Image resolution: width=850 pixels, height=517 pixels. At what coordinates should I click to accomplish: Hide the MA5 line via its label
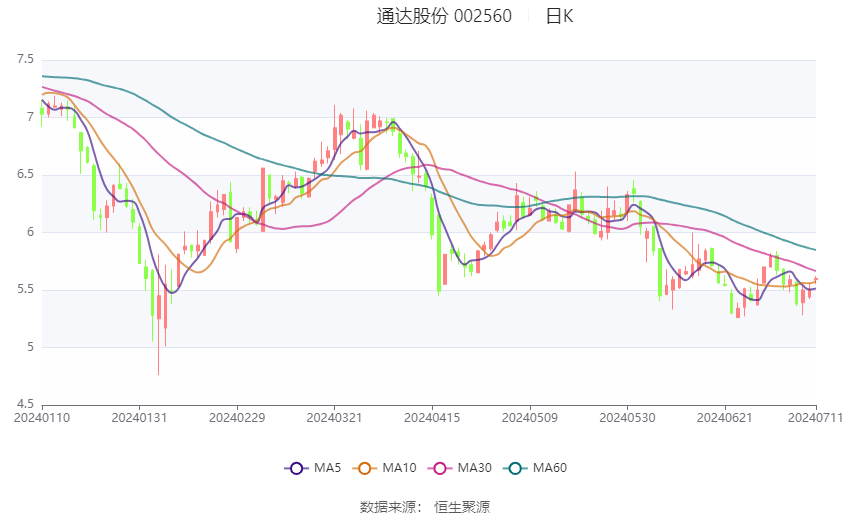(x=327, y=468)
